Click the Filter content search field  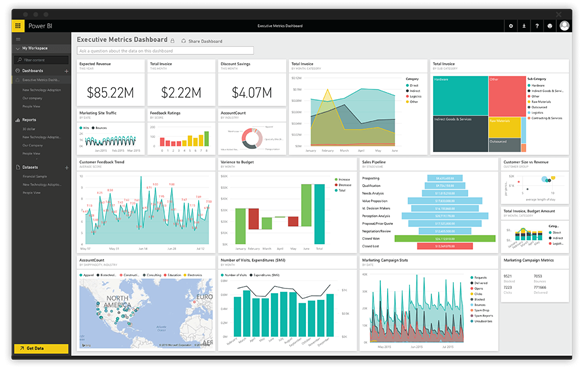[x=42, y=60]
